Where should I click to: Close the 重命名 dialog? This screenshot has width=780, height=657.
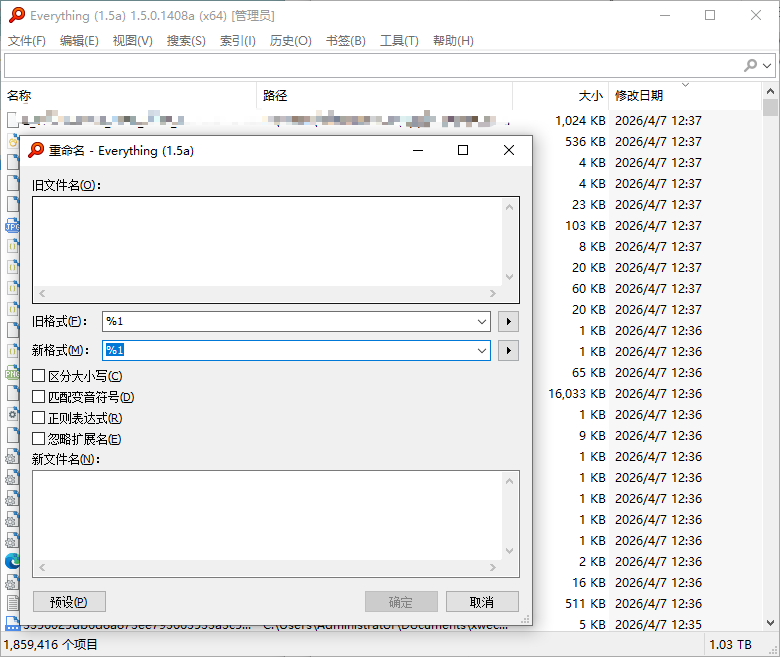coord(508,150)
